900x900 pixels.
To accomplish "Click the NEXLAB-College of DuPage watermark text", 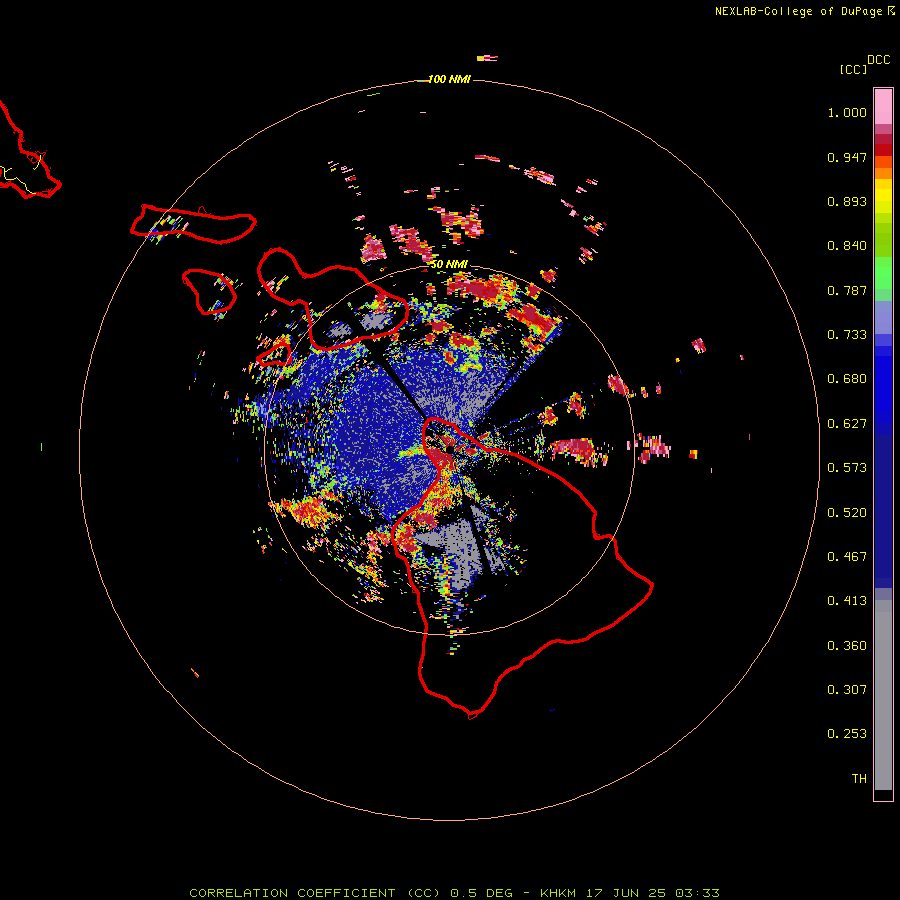I will click(804, 11).
